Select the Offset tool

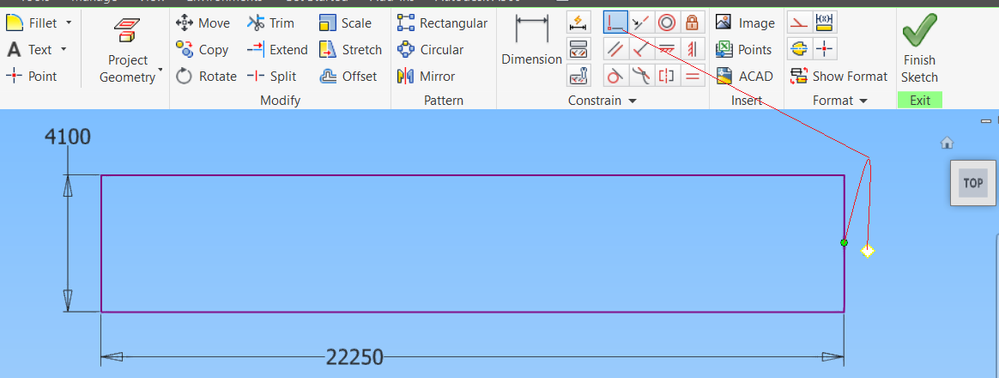click(x=348, y=76)
